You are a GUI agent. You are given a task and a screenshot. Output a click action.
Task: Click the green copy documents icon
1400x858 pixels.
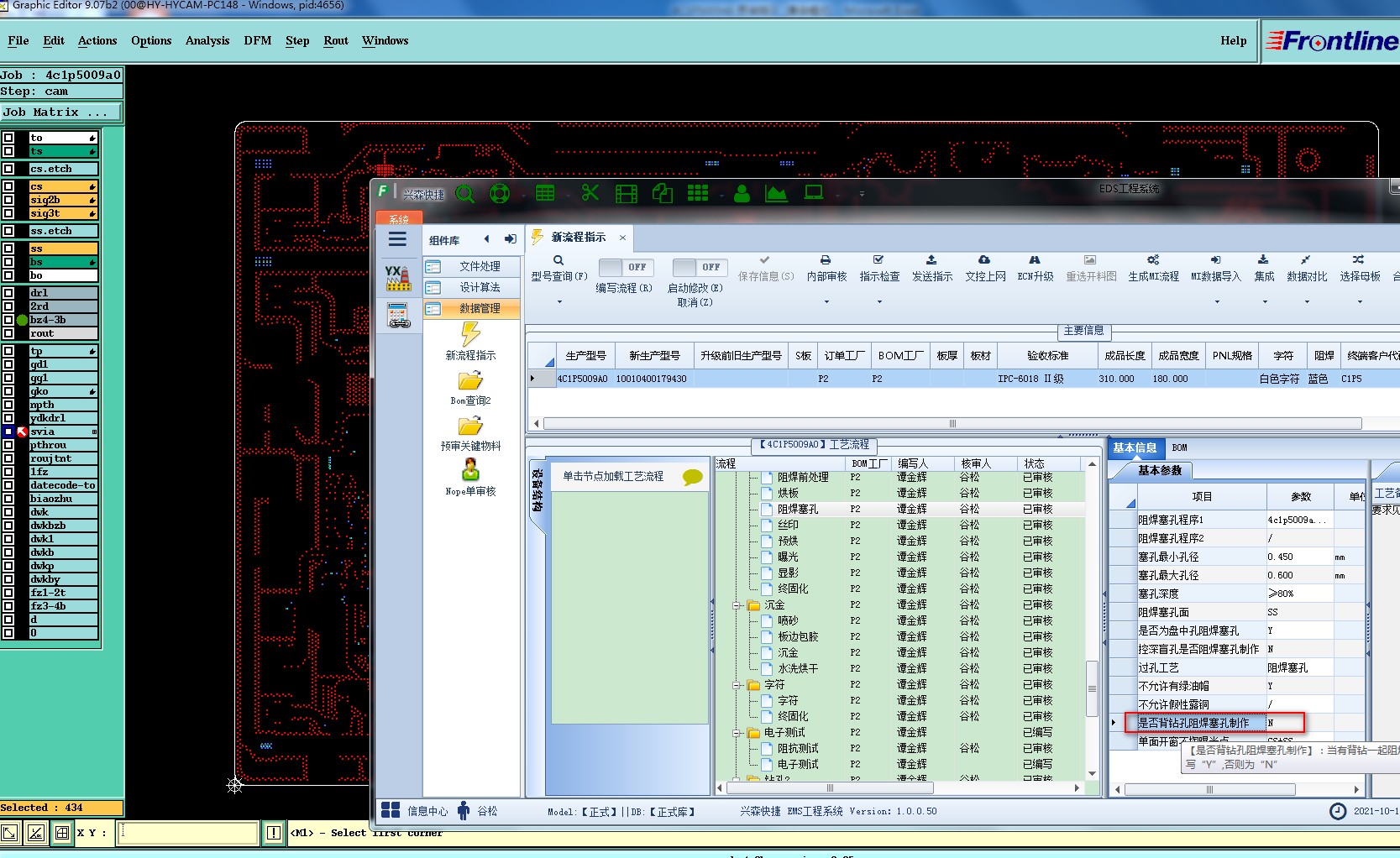point(663,194)
